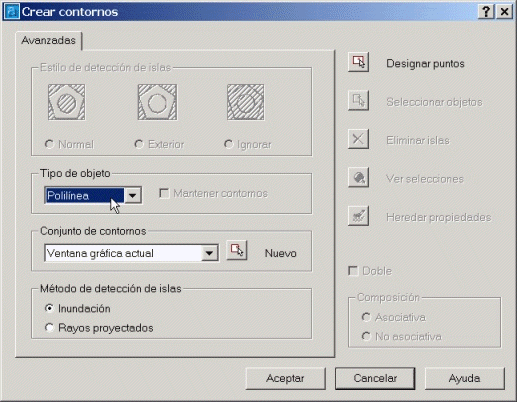The width and height of the screenshot is (517, 402).
Task: Click the Ayuda button
Action: click(x=465, y=378)
